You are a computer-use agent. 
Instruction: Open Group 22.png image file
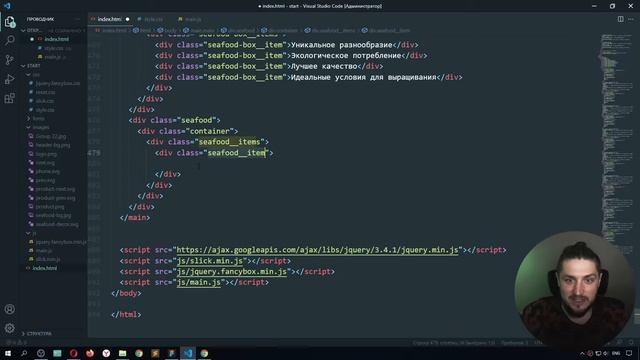(x=50, y=136)
